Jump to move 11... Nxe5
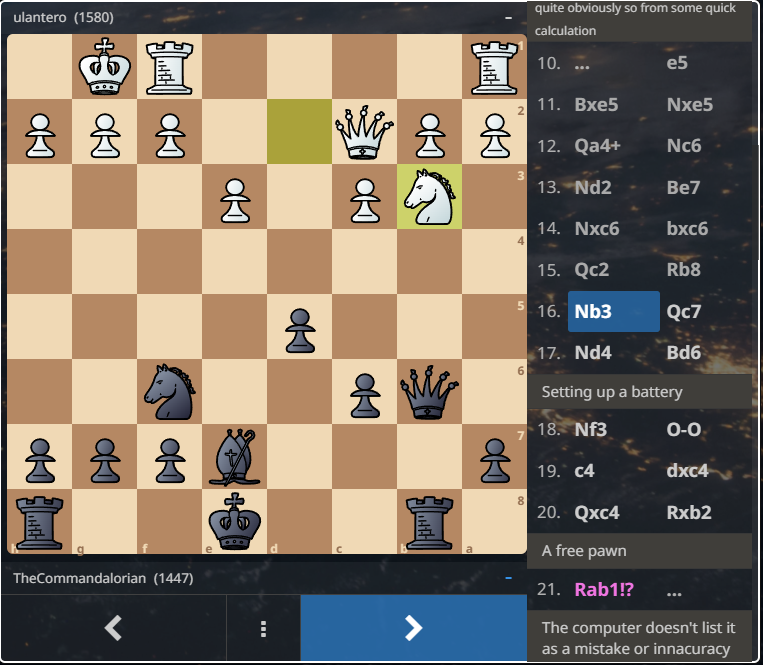The image size is (763, 665). pyautogui.click(x=690, y=105)
